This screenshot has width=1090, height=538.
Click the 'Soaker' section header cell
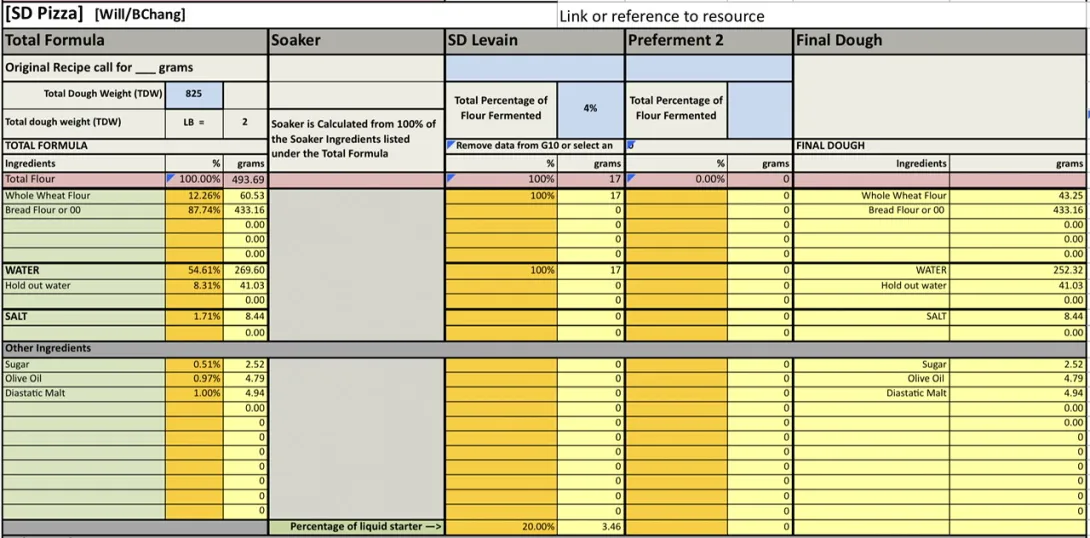tap(355, 41)
